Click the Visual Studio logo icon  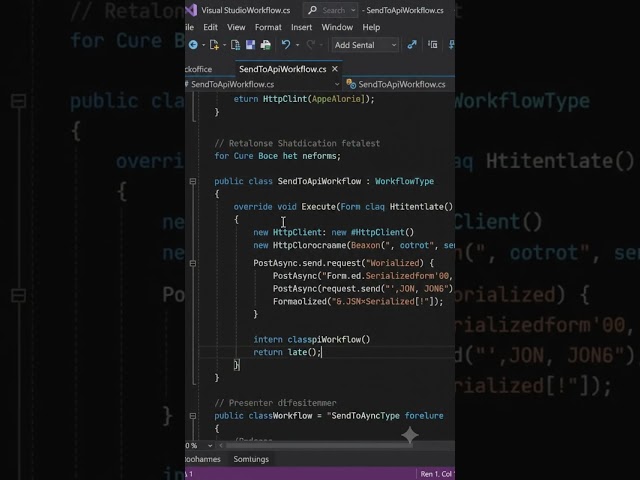click(191, 10)
